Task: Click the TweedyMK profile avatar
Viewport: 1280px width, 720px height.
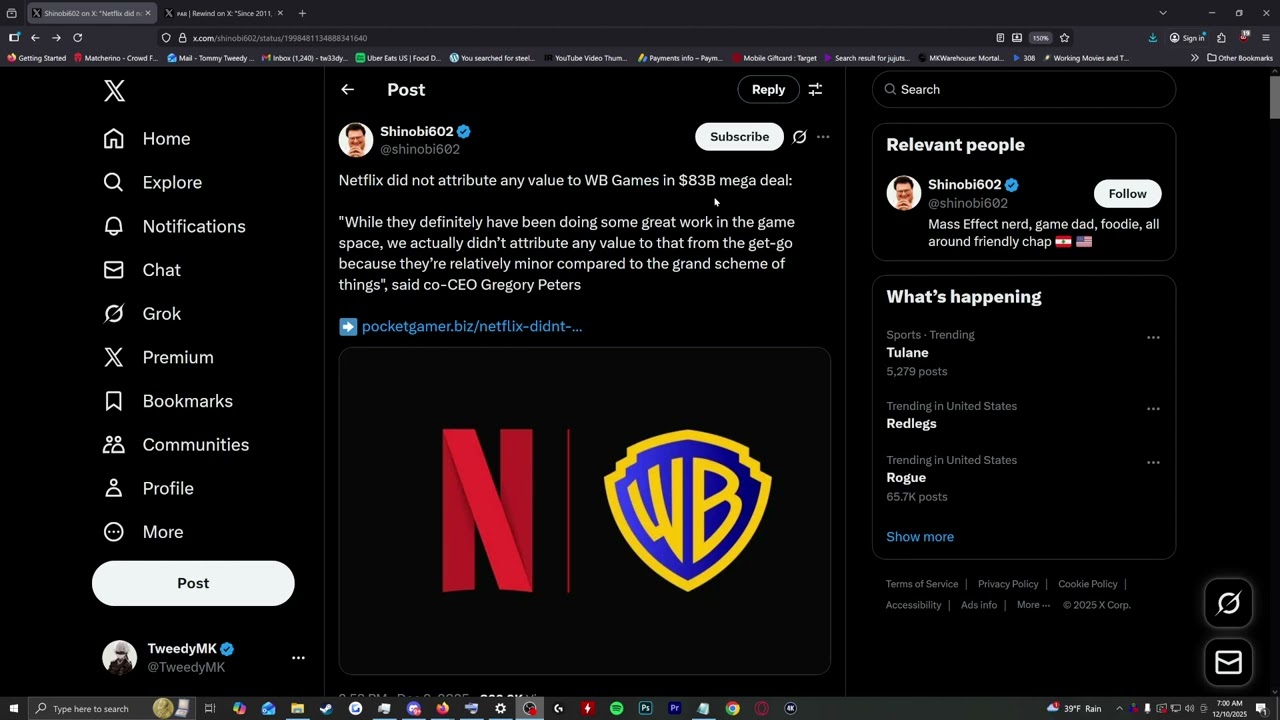Action: 120,658
